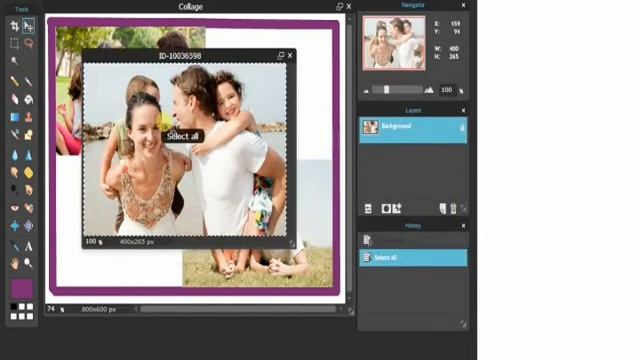
Task: Click the Background layer thumbnail
Action: 371,127
